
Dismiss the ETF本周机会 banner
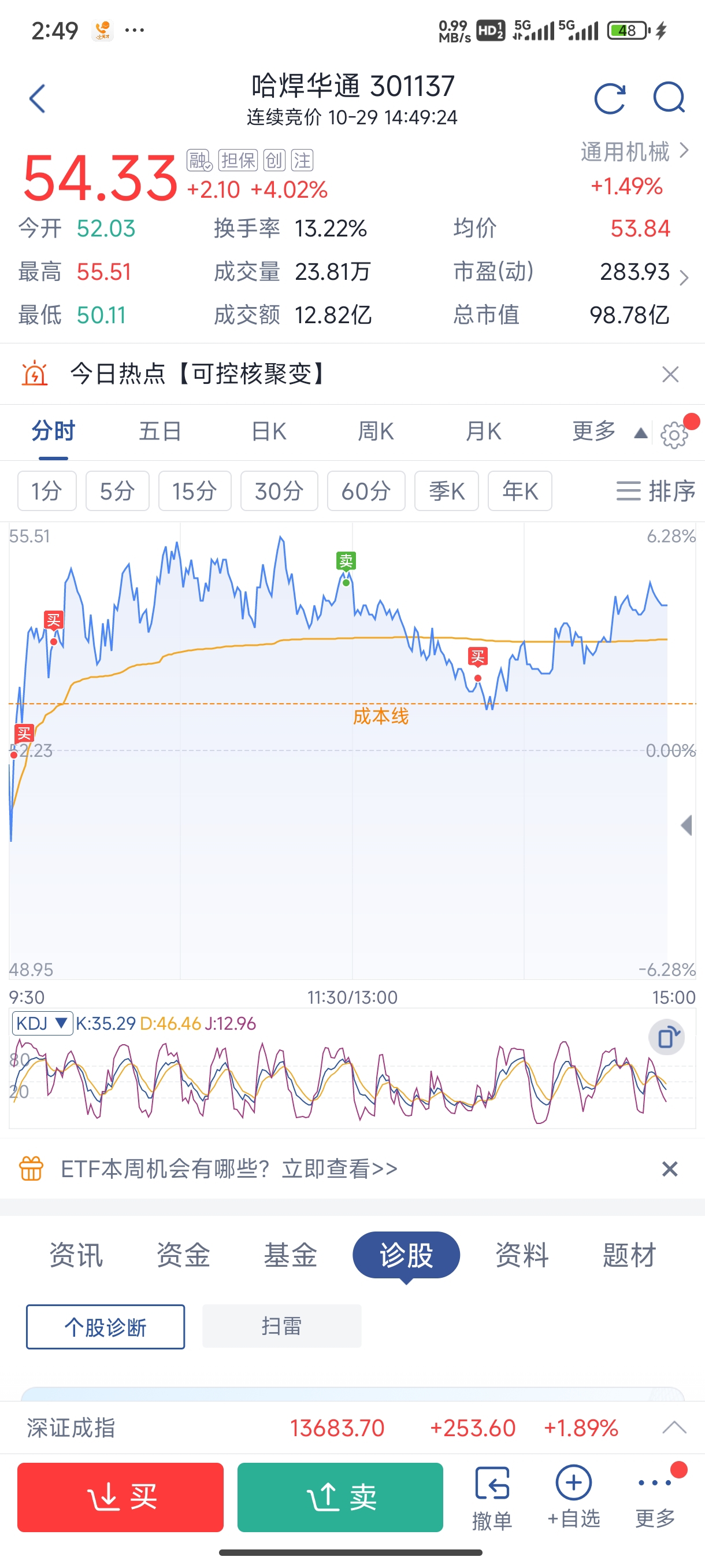point(670,1168)
